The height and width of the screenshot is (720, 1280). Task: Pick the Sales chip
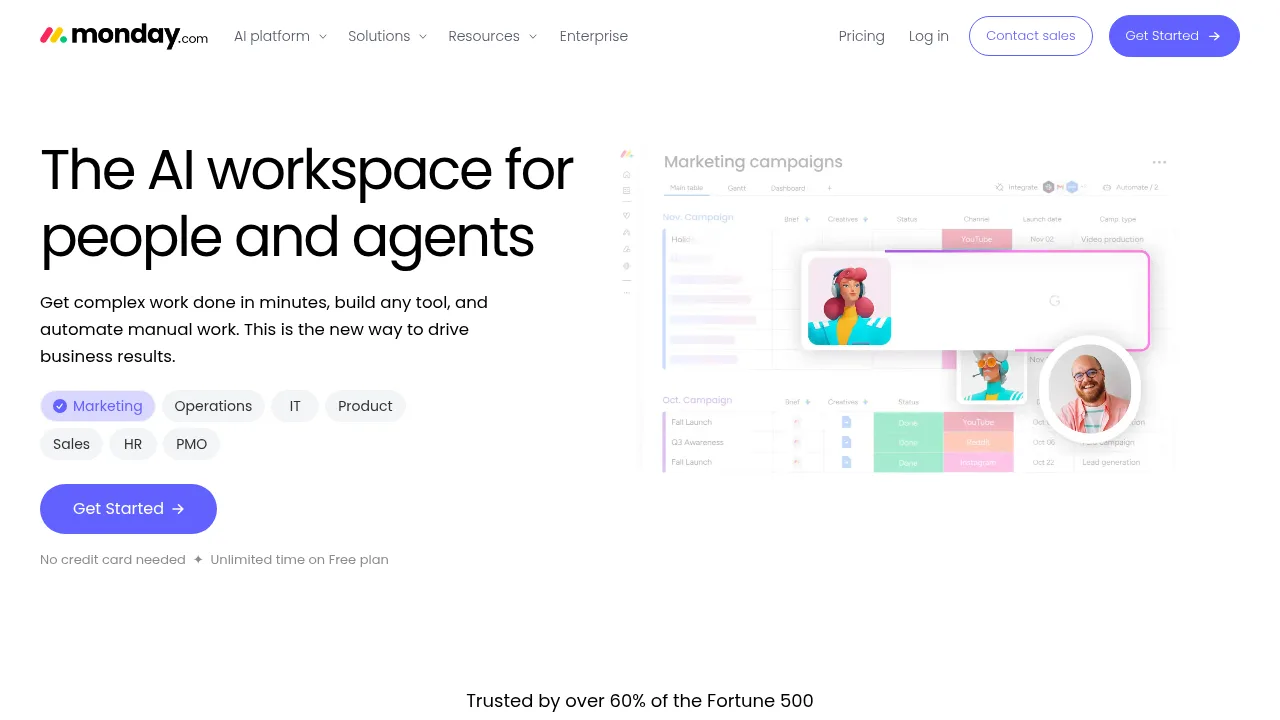[71, 444]
